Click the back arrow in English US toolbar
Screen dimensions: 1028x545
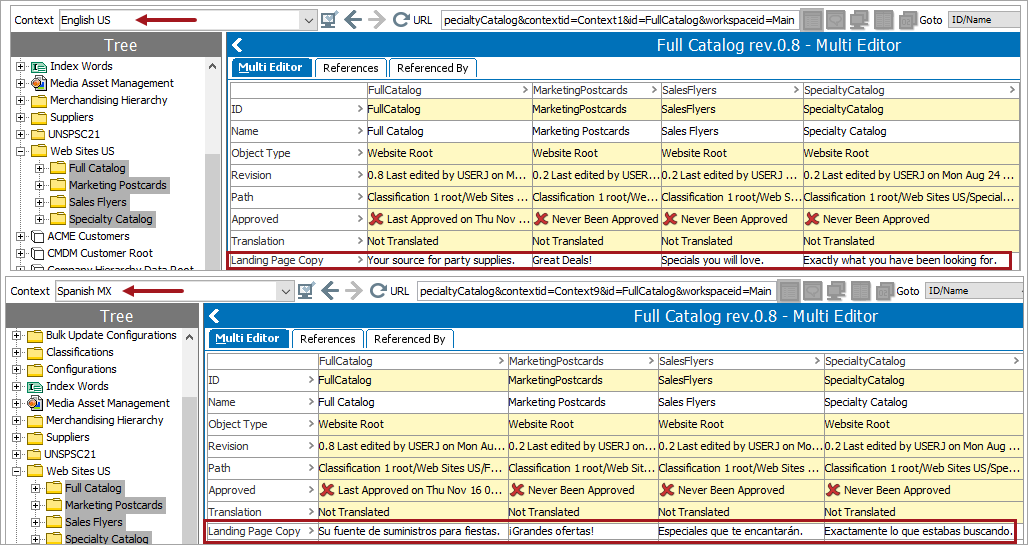tap(353, 20)
